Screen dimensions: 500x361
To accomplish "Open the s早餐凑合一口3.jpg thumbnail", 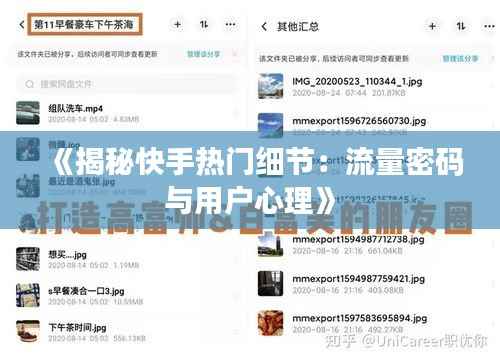I will pyautogui.click(x=28, y=295).
